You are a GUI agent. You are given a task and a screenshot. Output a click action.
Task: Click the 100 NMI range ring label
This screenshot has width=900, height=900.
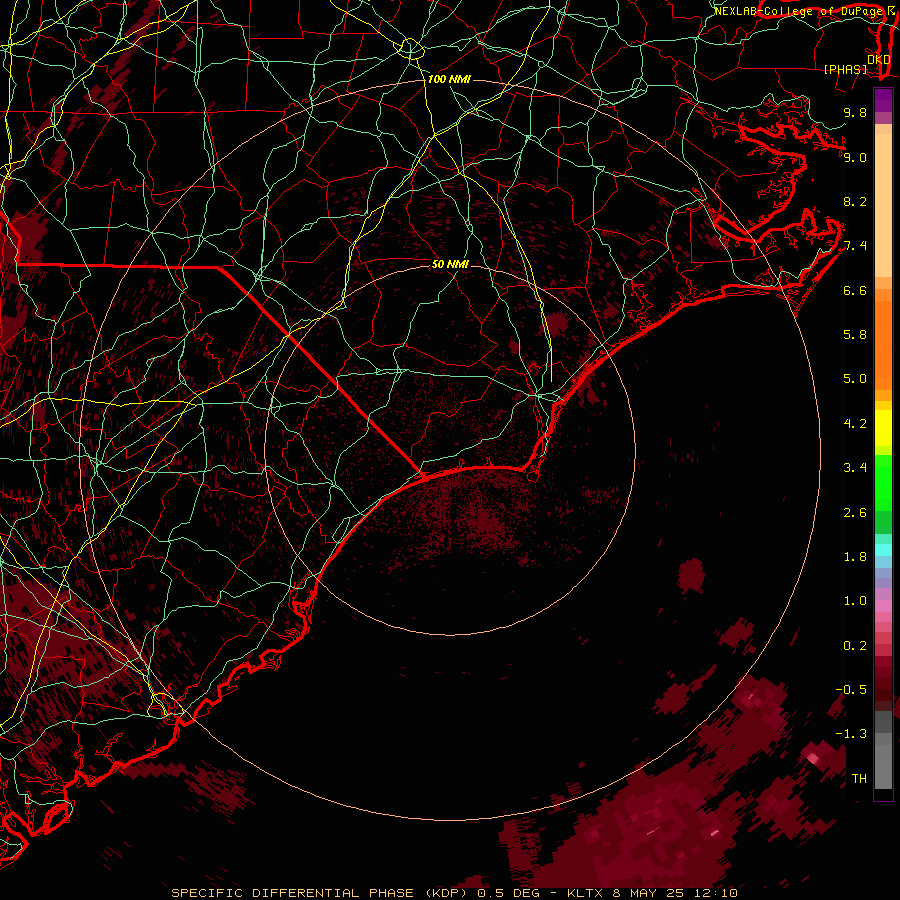pos(449,79)
